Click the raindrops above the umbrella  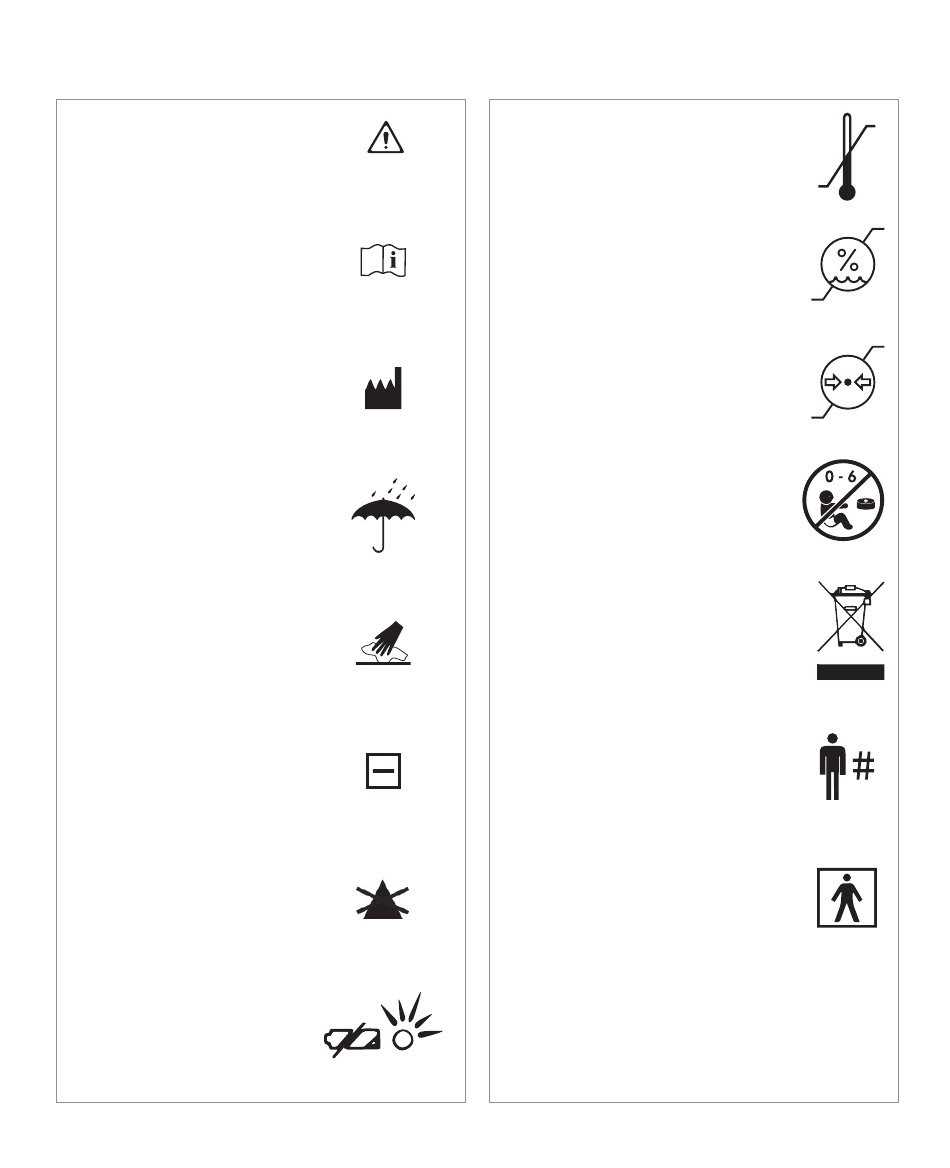393,489
